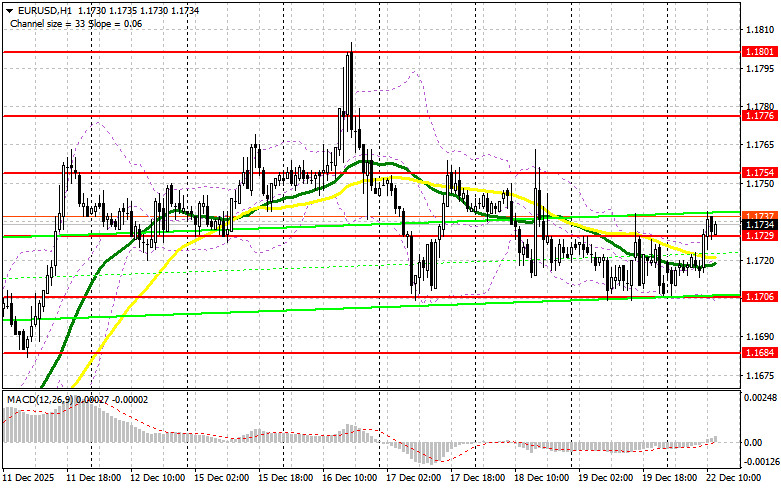Image resolution: width=781 pixels, height=489 pixels.
Task: Select the '18 Dec 10:00' time axis label
Action: [541, 478]
